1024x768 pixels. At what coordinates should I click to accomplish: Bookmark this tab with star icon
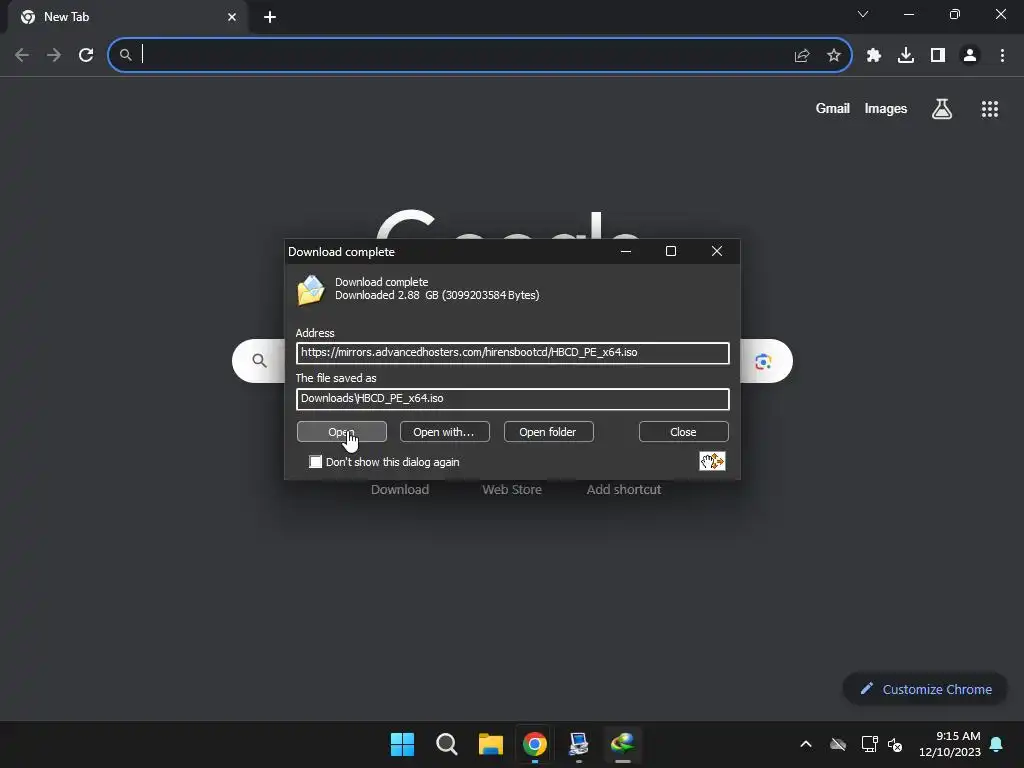pos(834,56)
